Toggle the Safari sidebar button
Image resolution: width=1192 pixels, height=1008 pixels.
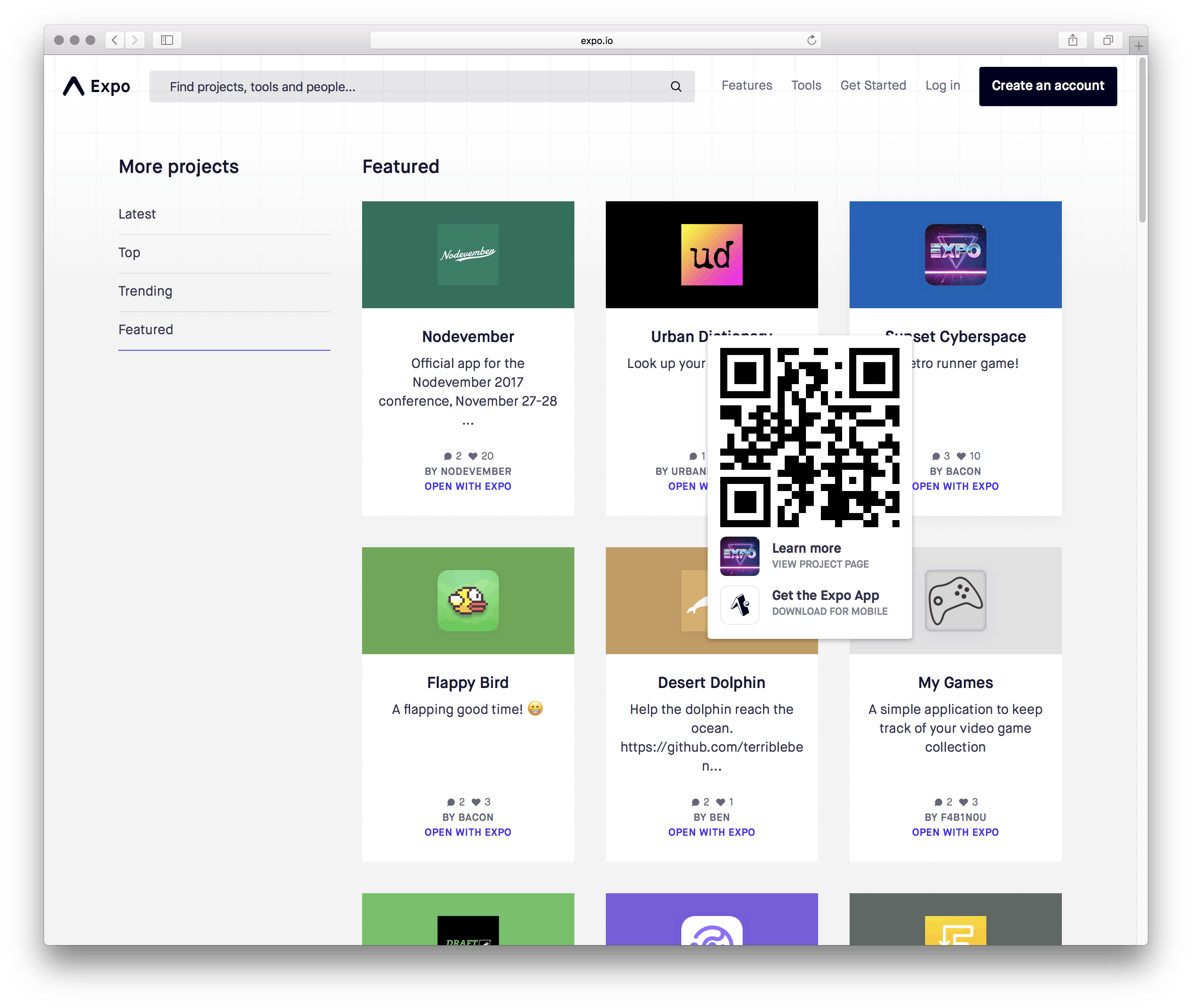click(167, 40)
